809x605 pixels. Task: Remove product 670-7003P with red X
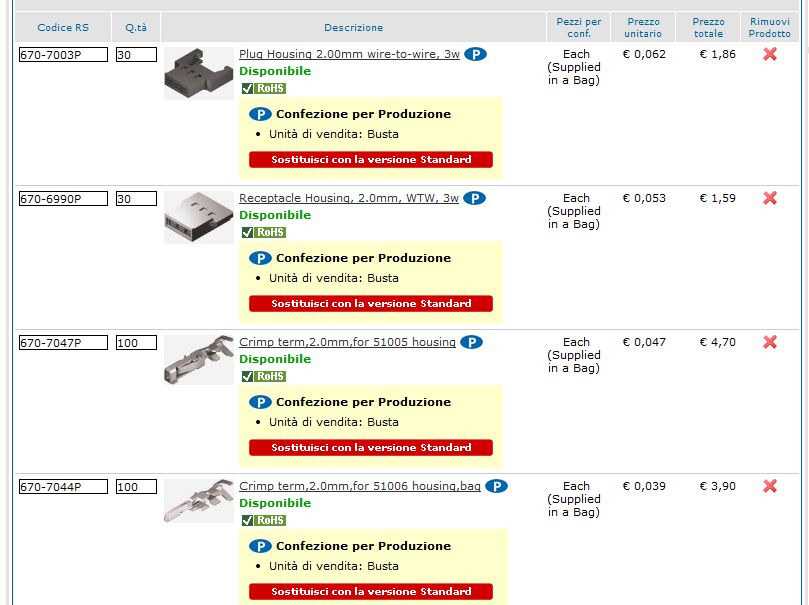point(770,54)
